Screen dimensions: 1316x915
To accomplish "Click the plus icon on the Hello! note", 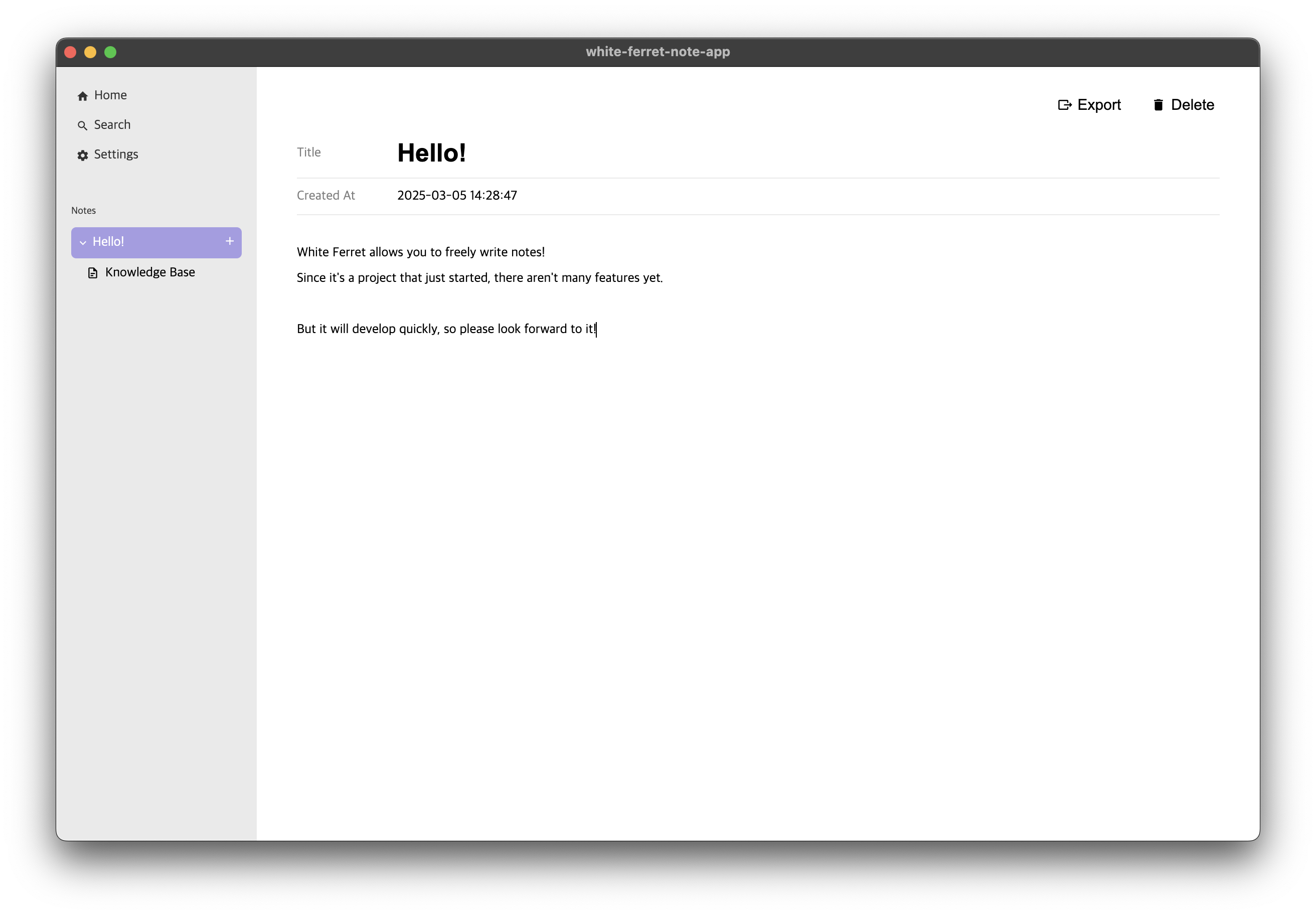I will [229, 241].
